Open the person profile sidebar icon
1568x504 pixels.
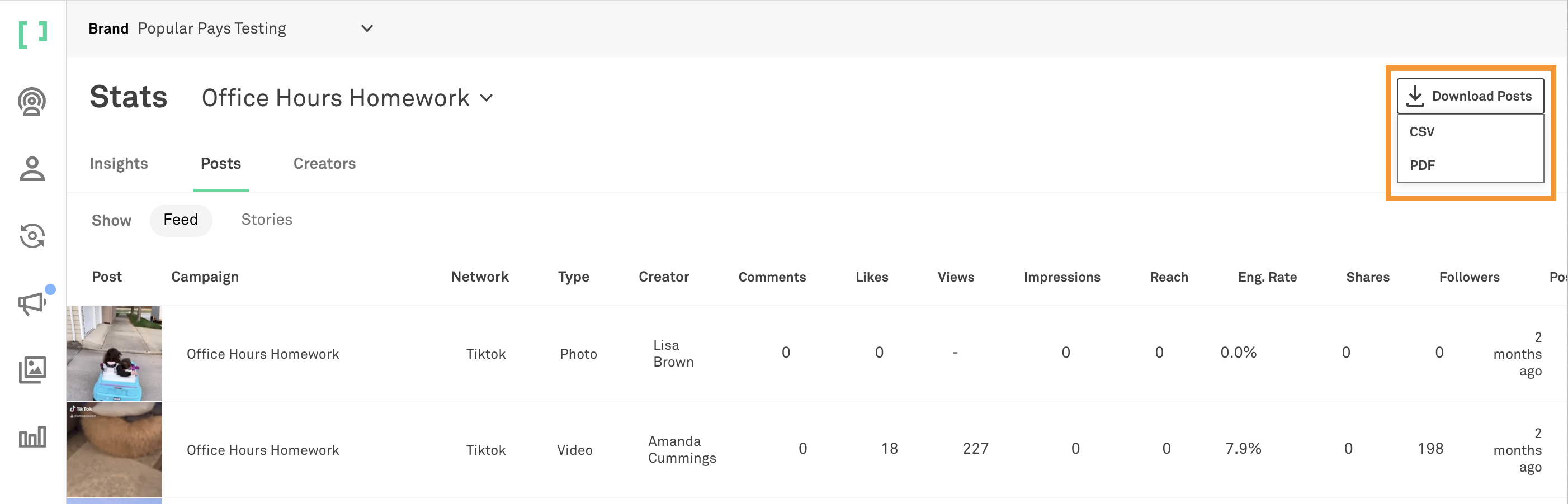point(32,169)
